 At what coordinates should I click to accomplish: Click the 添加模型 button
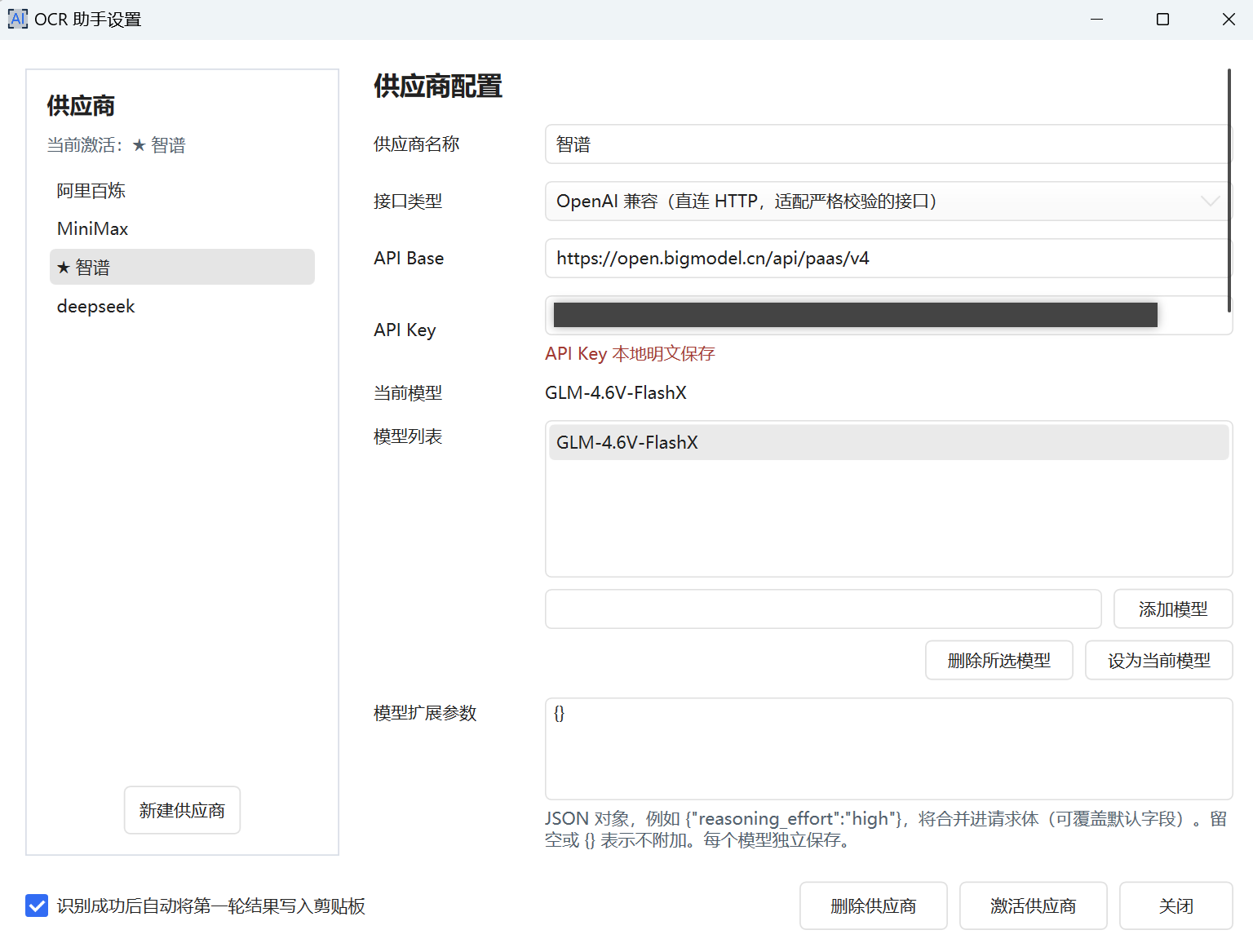click(x=1173, y=609)
